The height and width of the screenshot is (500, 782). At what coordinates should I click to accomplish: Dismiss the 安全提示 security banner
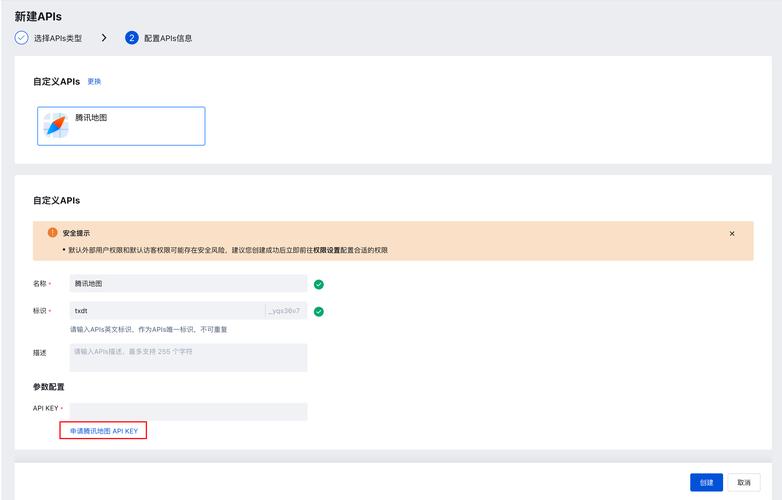(x=732, y=233)
